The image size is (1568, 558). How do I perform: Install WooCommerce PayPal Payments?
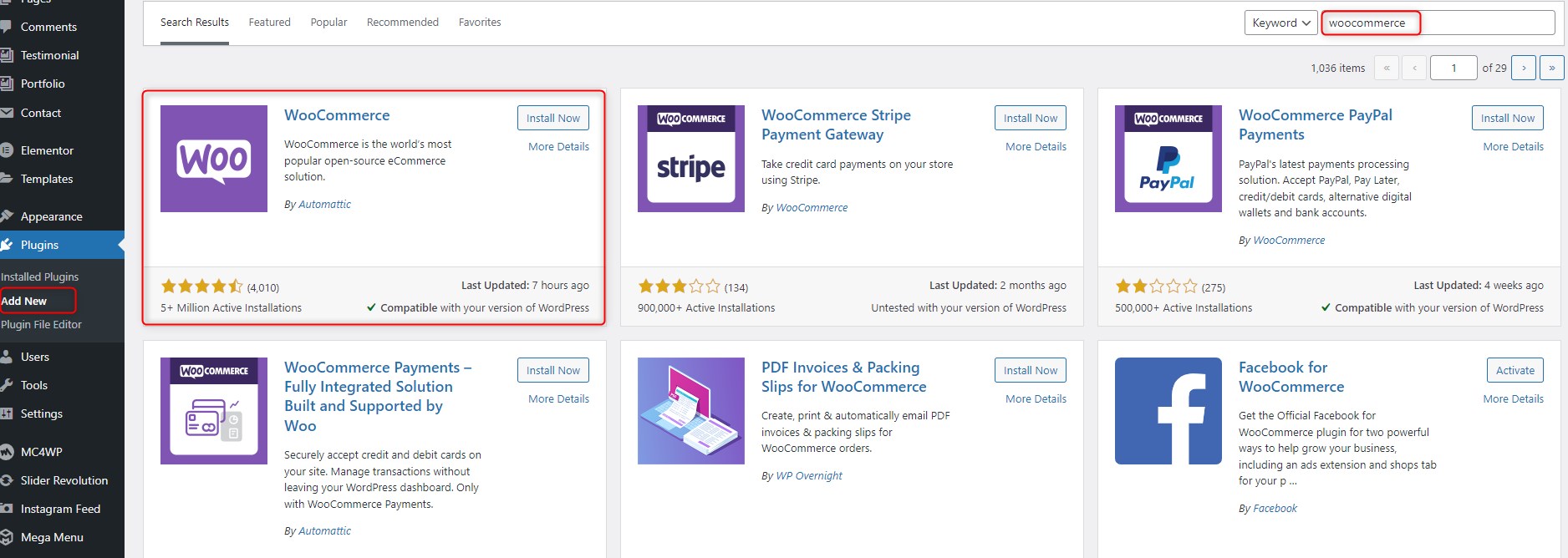pos(1508,118)
